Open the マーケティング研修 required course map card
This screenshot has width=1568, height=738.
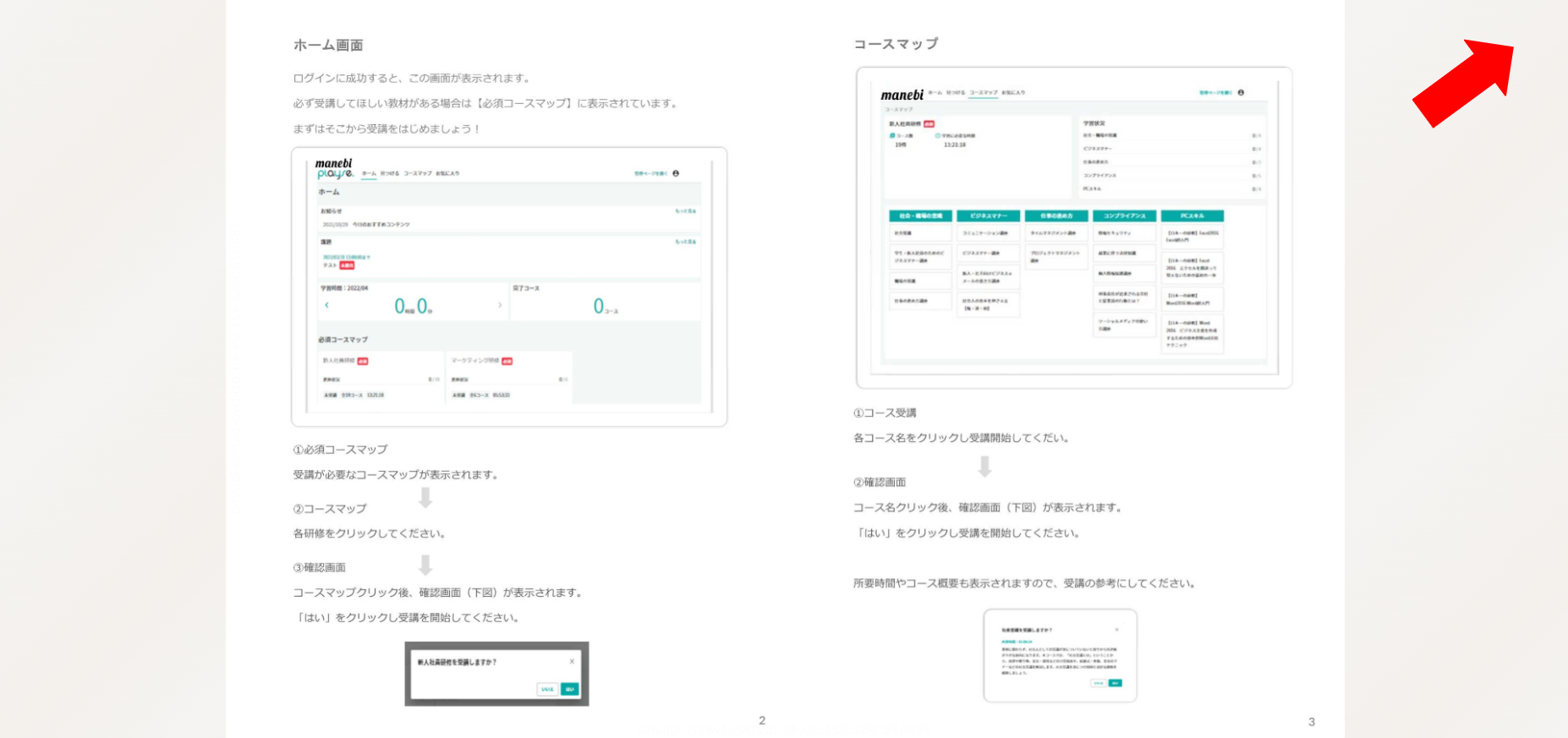click(x=508, y=377)
